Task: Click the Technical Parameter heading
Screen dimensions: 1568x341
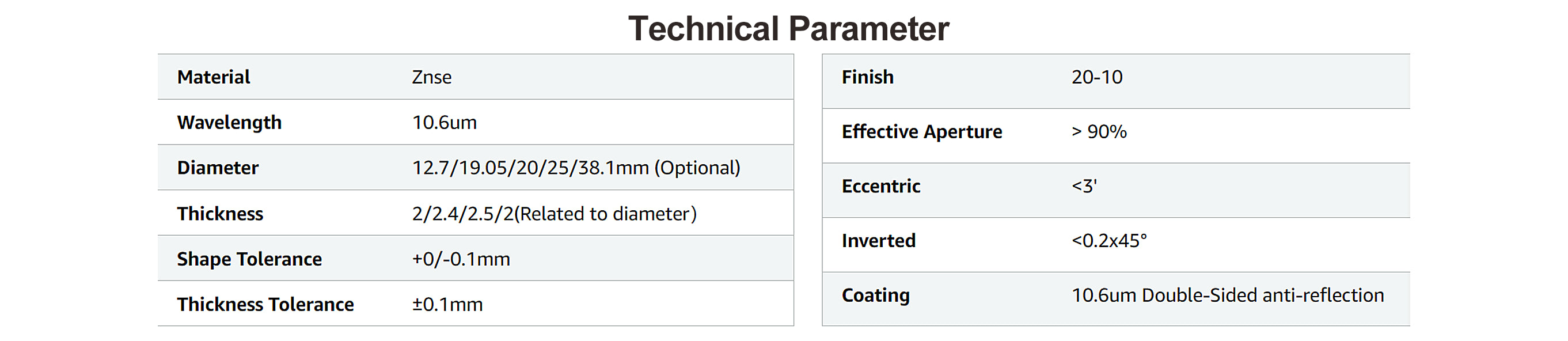Action: point(788,29)
